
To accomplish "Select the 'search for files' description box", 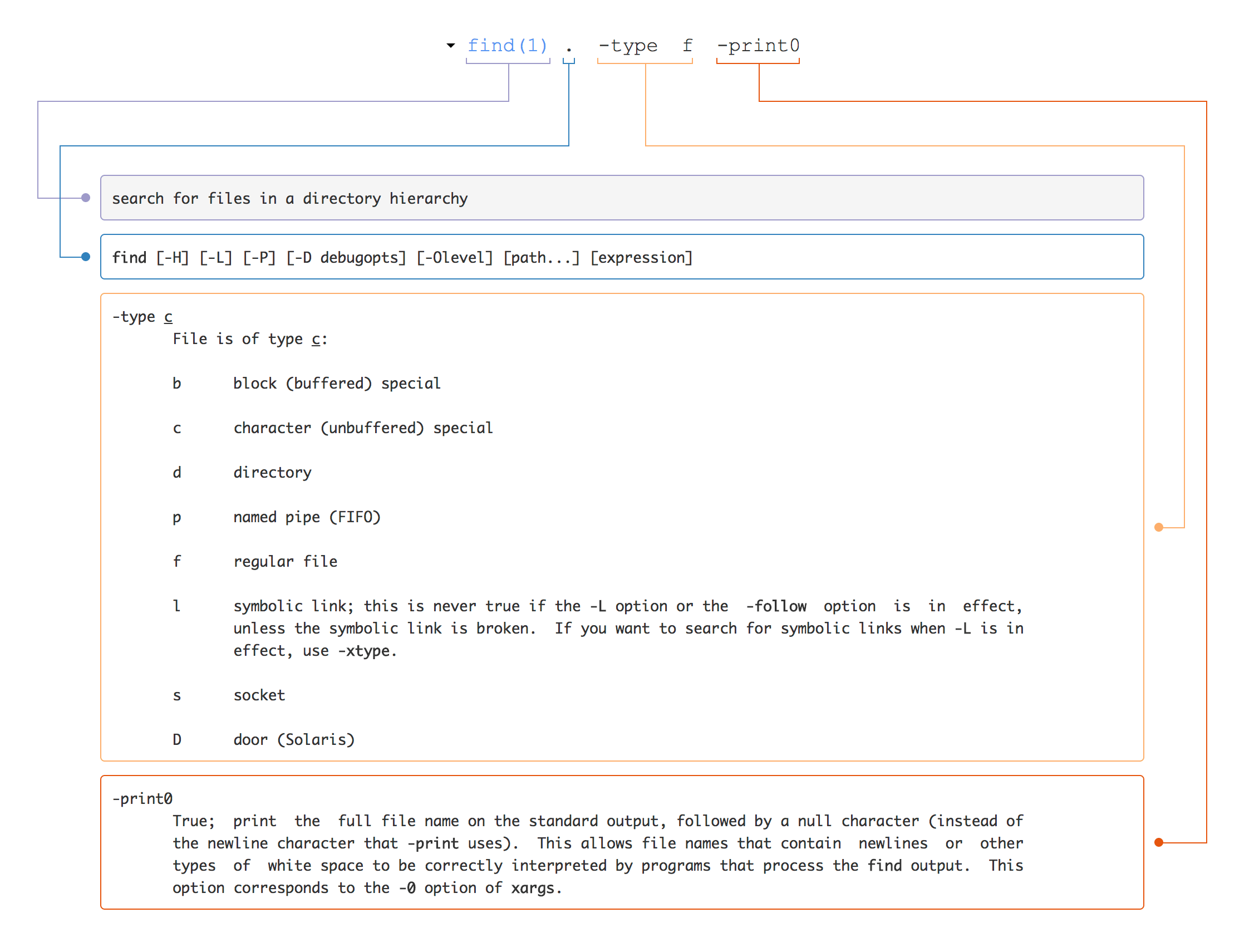I will pos(622,198).
